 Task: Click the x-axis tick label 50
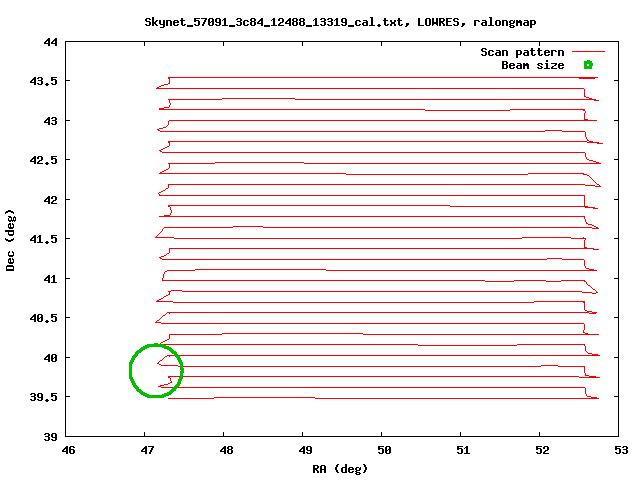(384, 450)
